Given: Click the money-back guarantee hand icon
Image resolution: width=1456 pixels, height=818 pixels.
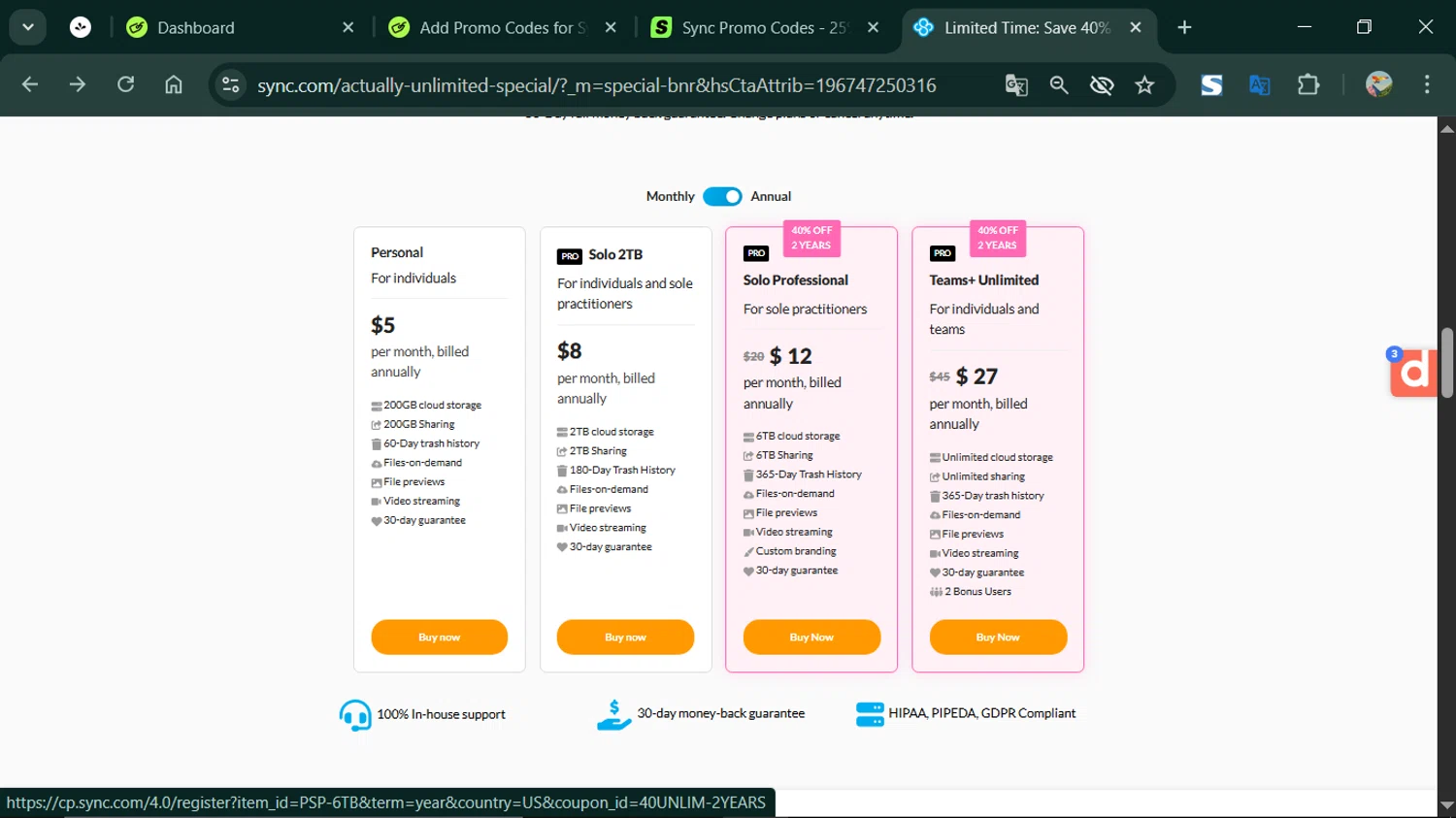Looking at the screenshot, I should tap(613, 715).
